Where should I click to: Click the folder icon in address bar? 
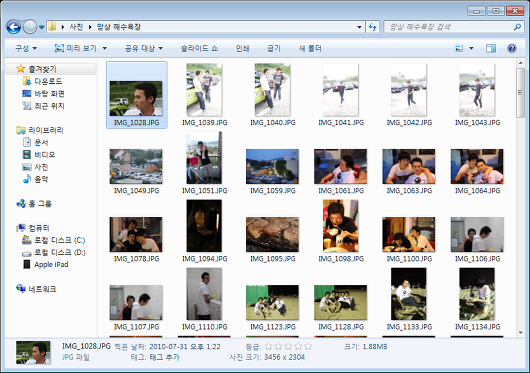52,27
